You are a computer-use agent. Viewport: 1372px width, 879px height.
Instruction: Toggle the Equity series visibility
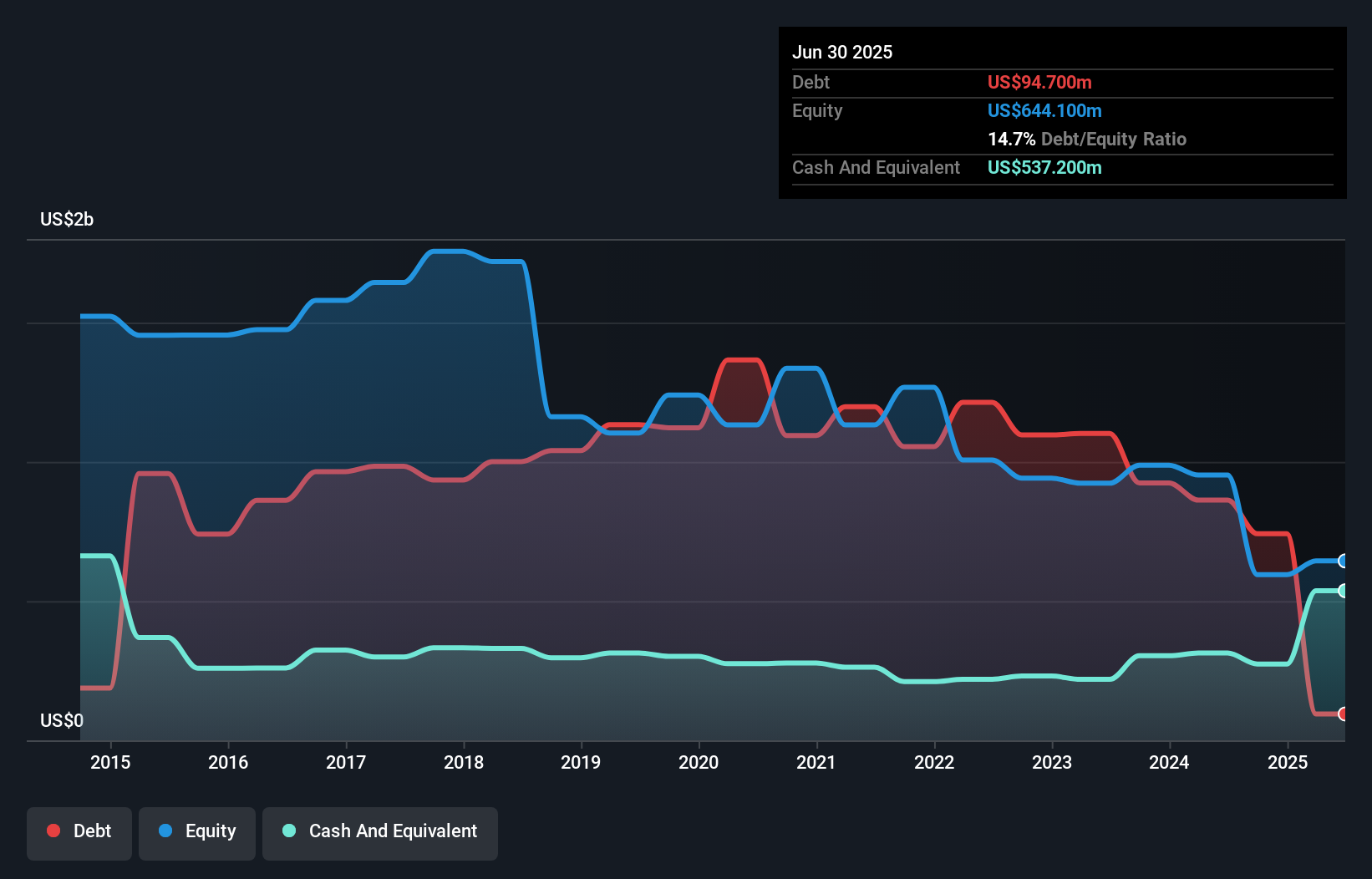[x=197, y=833]
